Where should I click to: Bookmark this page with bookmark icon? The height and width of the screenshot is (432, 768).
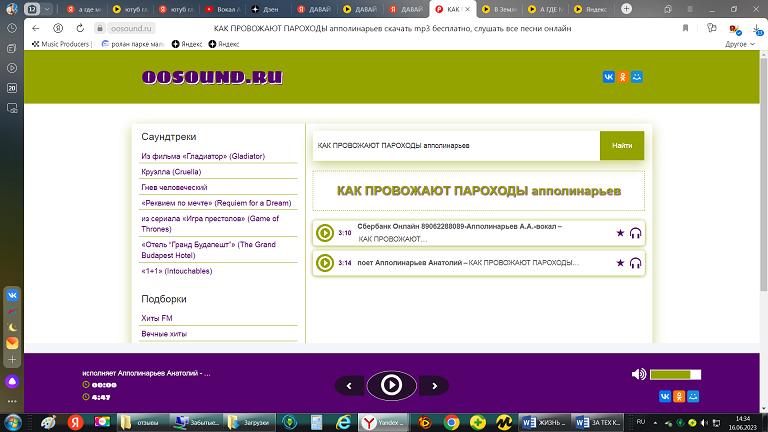685,28
